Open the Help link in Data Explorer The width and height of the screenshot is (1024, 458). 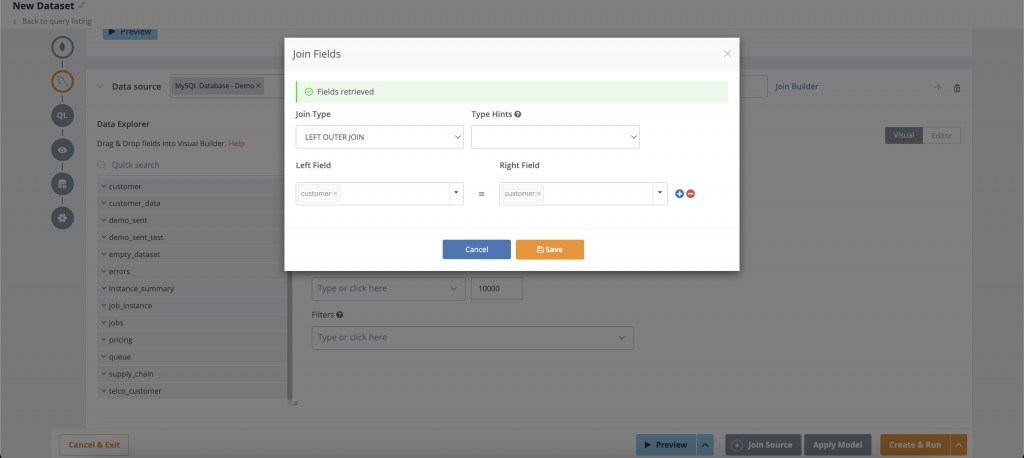[x=236, y=143]
